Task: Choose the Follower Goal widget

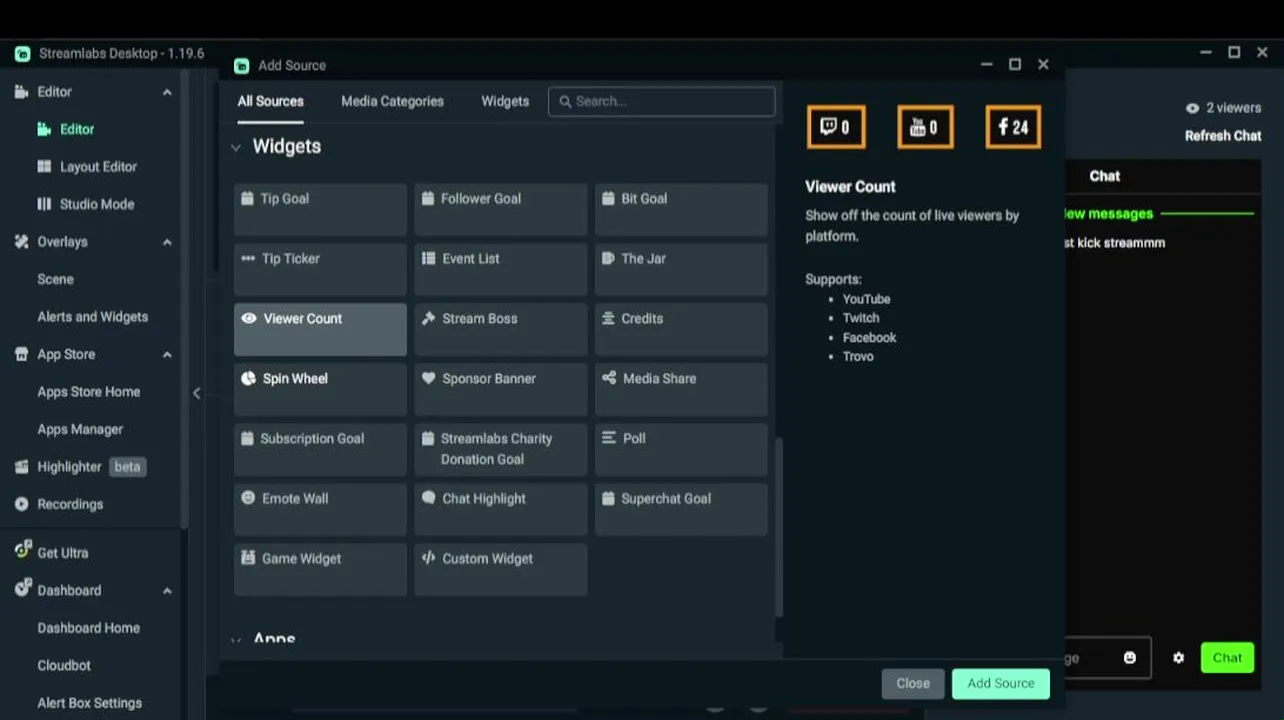Action: pyautogui.click(x=500, y=209)
